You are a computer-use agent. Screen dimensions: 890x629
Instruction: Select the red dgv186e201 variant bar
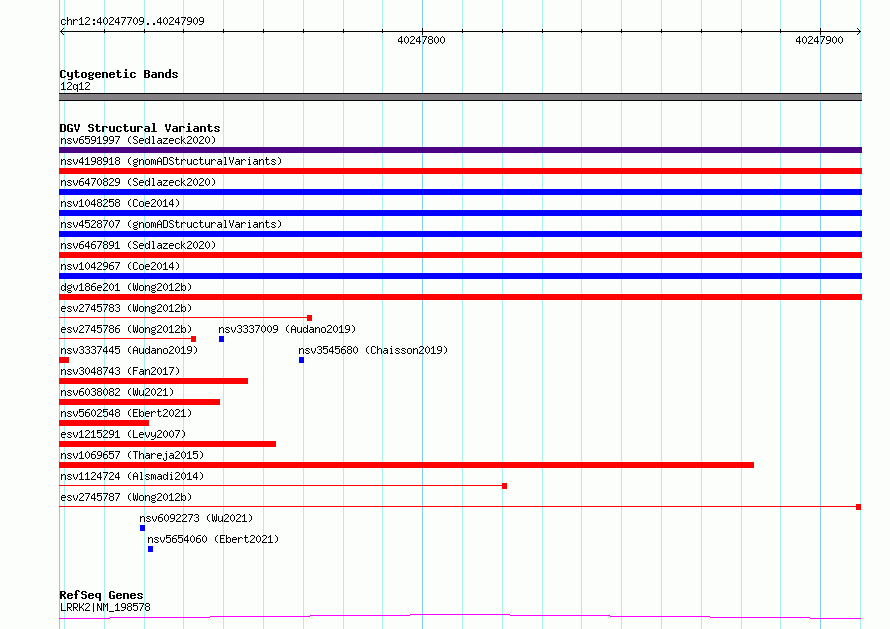[460, 297]
